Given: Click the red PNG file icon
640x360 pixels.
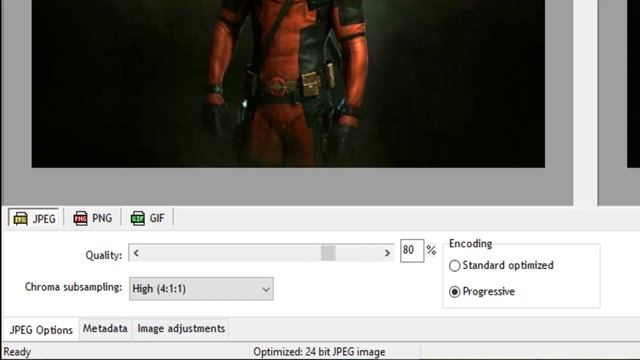Looking at the screenshot, I should [x=80, y=218].
